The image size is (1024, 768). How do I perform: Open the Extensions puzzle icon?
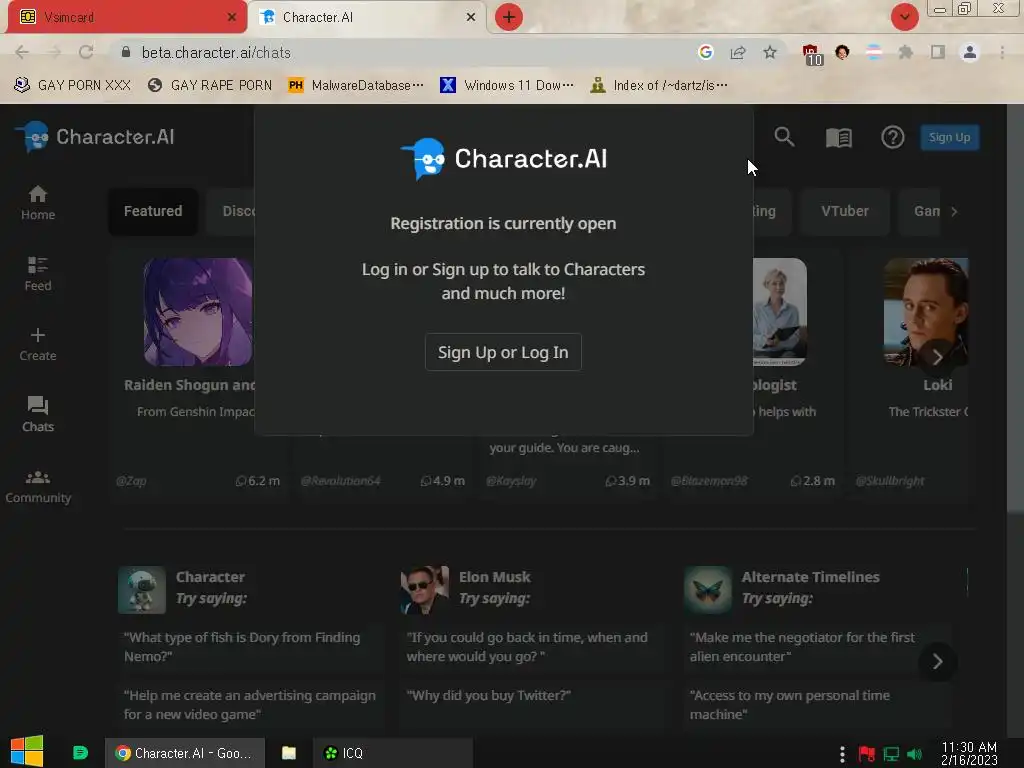tap(905, 52)
